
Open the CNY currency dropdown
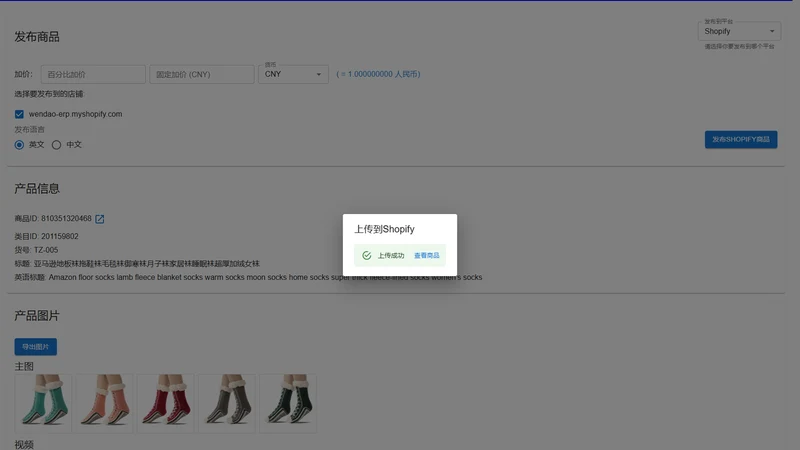[x=293, y=74]
